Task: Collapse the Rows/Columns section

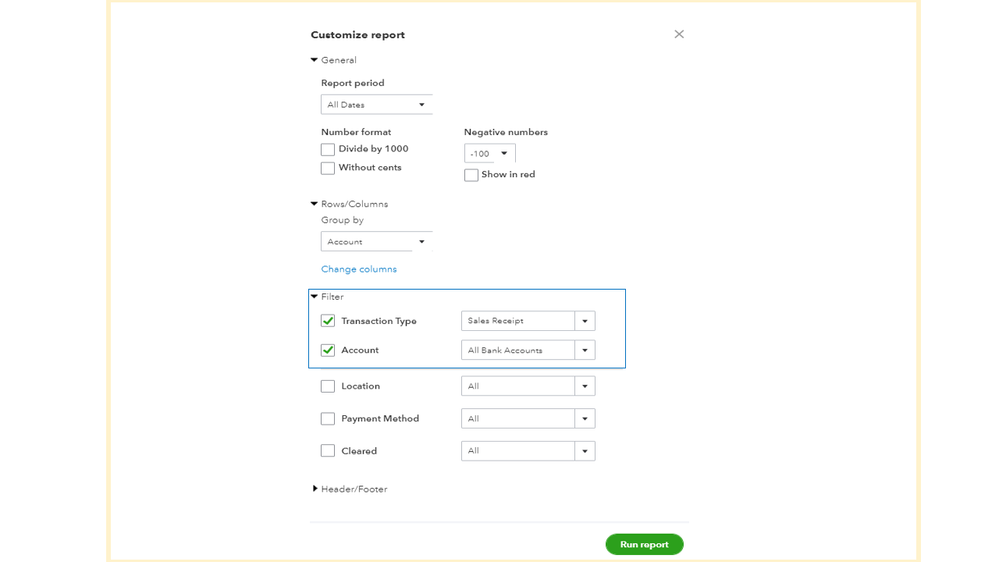Action: pyautogui.click(x=315, y=204)
